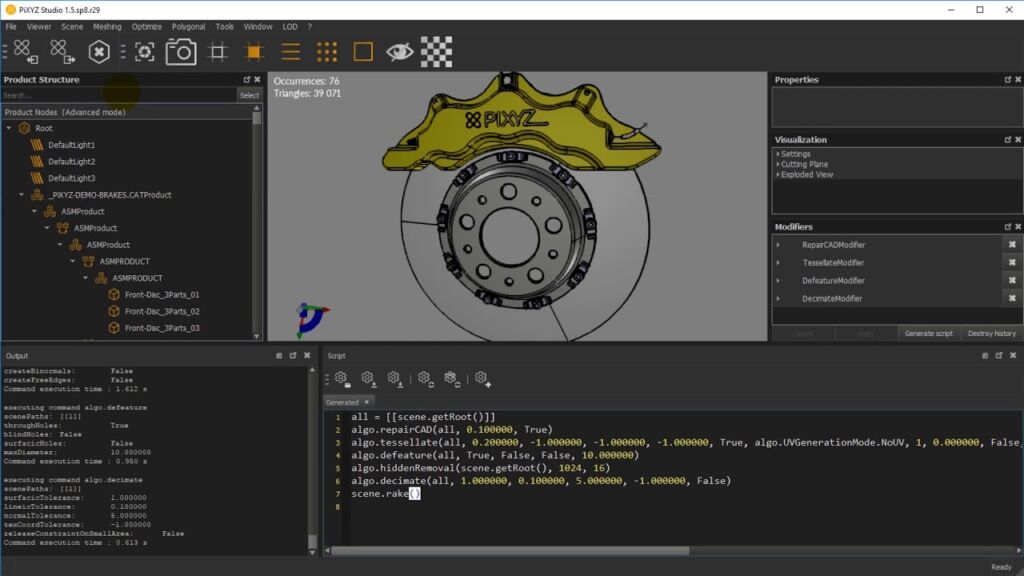Click the open script gear-folder icon
The height and width of the screenshot is (576, 1024).
click(341, 379)
